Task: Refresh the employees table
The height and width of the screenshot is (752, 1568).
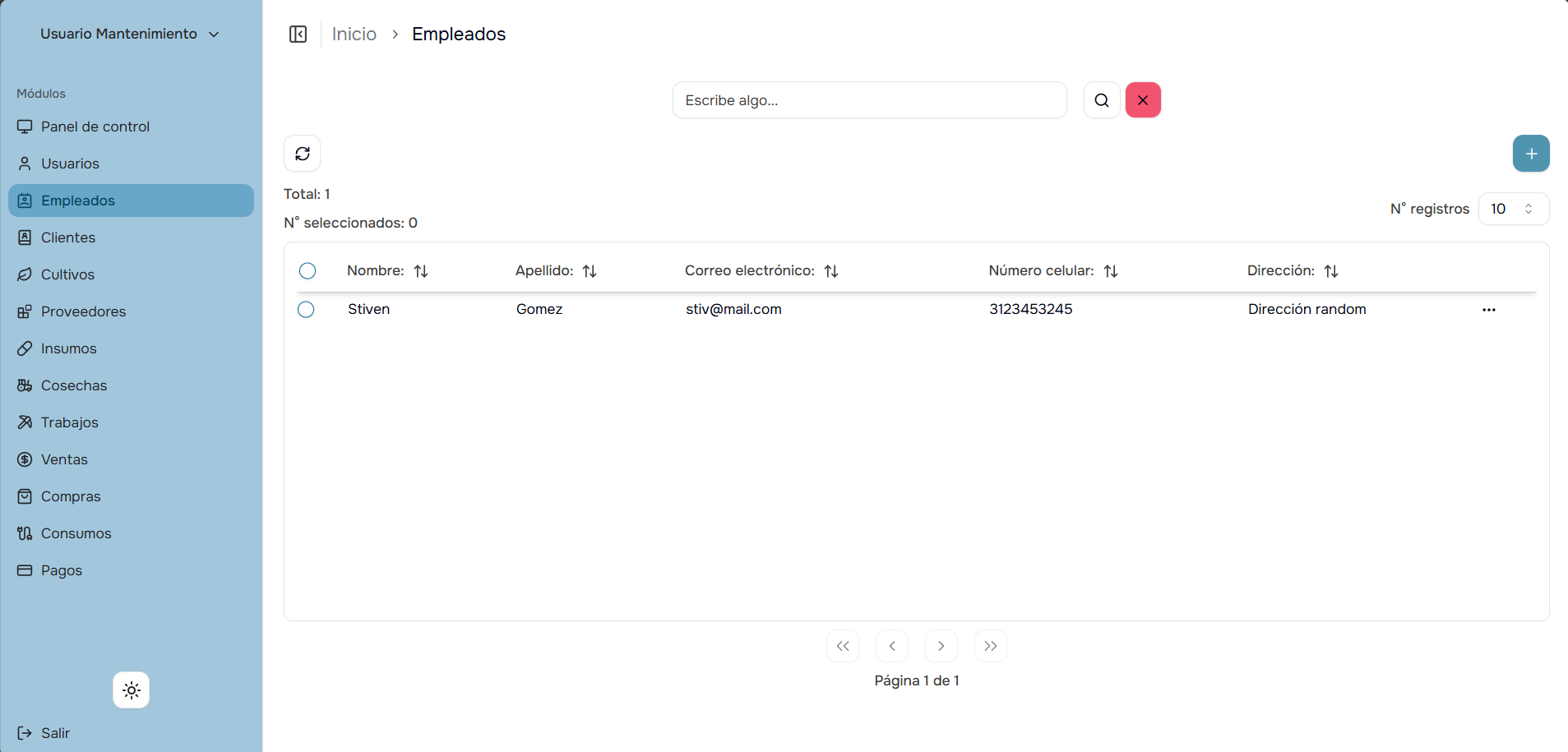Action: tap(303, 154)
